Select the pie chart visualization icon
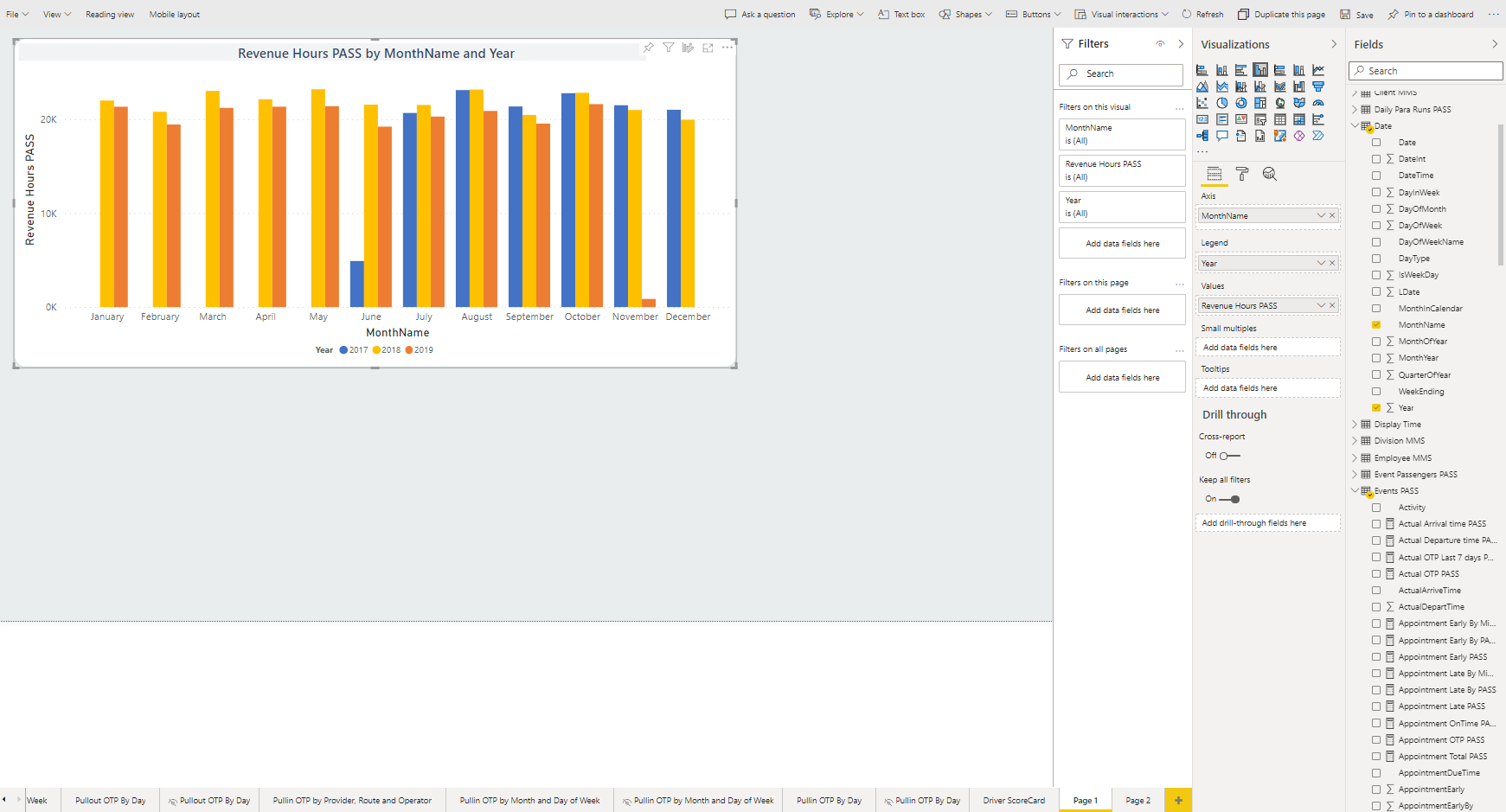This screenshot has height=812, width=1506. coord(1222,102)
